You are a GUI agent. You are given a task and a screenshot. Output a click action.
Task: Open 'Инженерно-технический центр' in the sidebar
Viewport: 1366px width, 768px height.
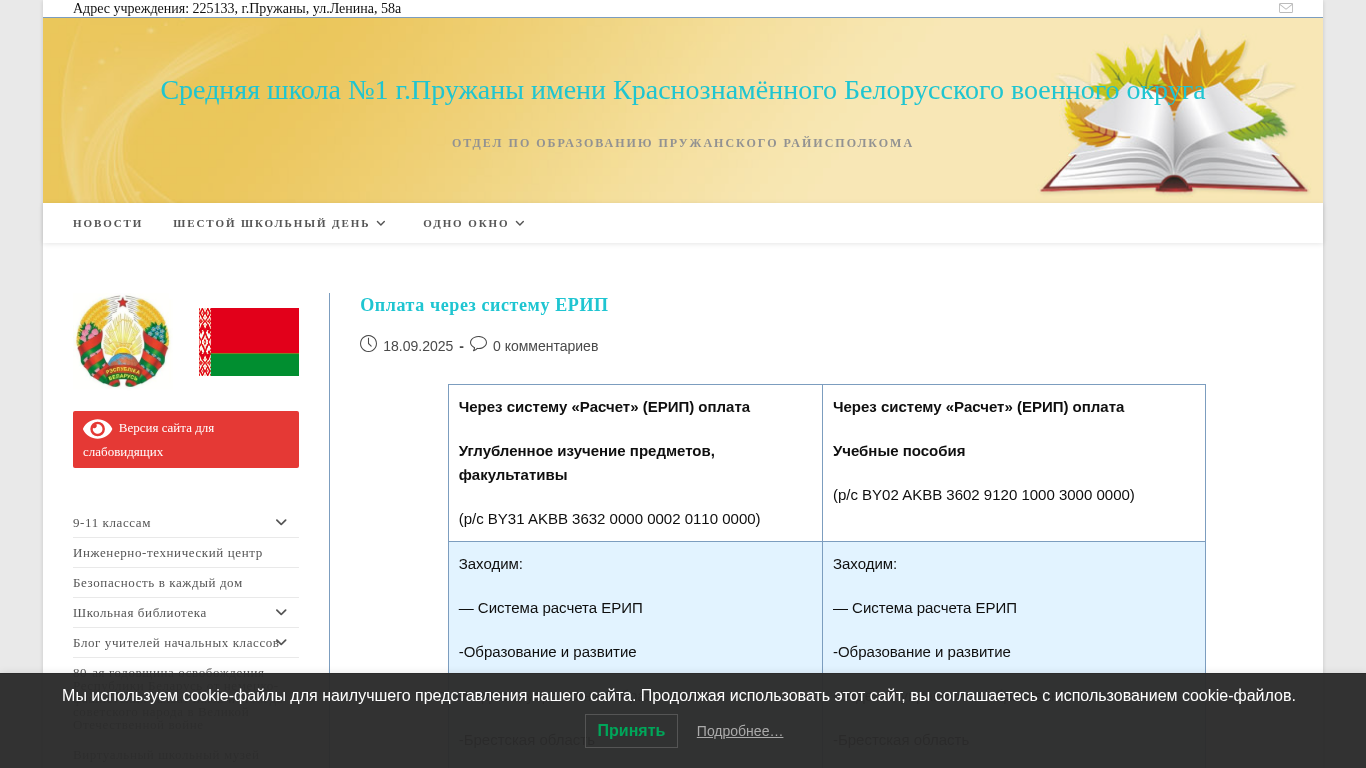click(168, 553)
